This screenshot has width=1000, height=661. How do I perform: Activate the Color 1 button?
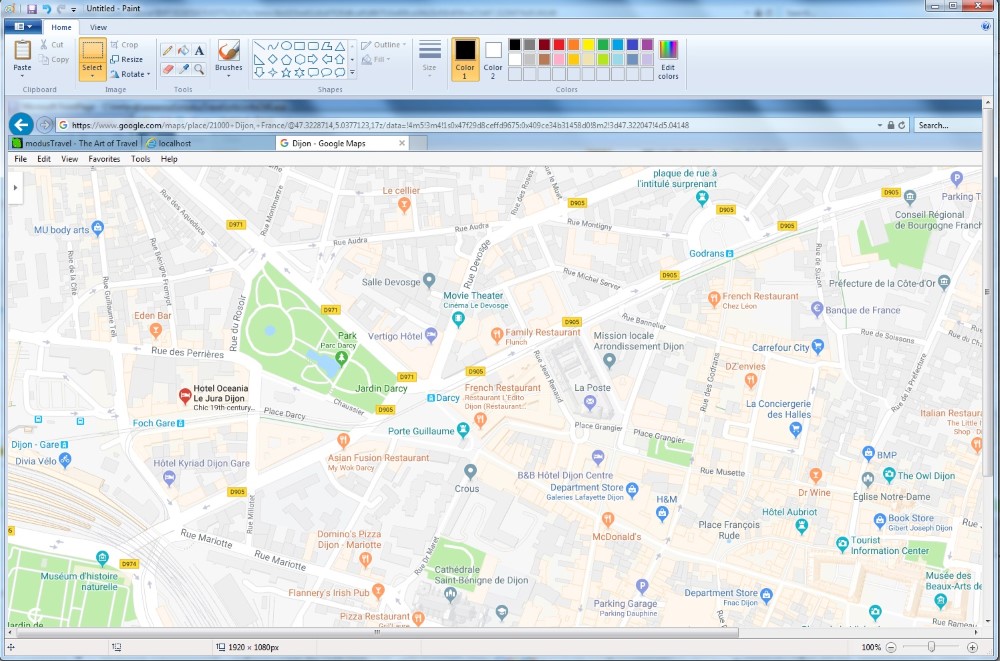click(465, 59)
